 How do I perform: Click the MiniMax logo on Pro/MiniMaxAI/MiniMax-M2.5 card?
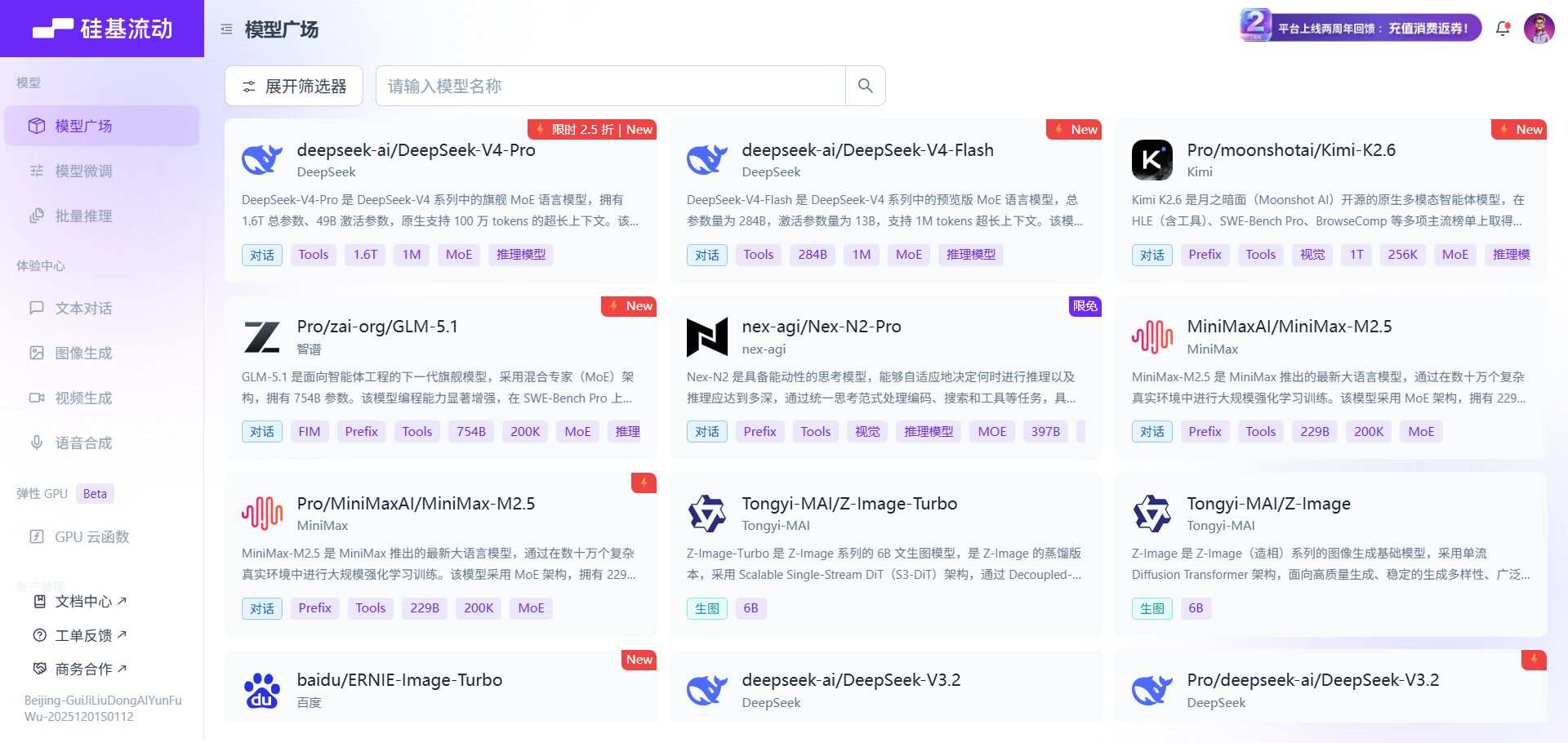tap(262, 514)
